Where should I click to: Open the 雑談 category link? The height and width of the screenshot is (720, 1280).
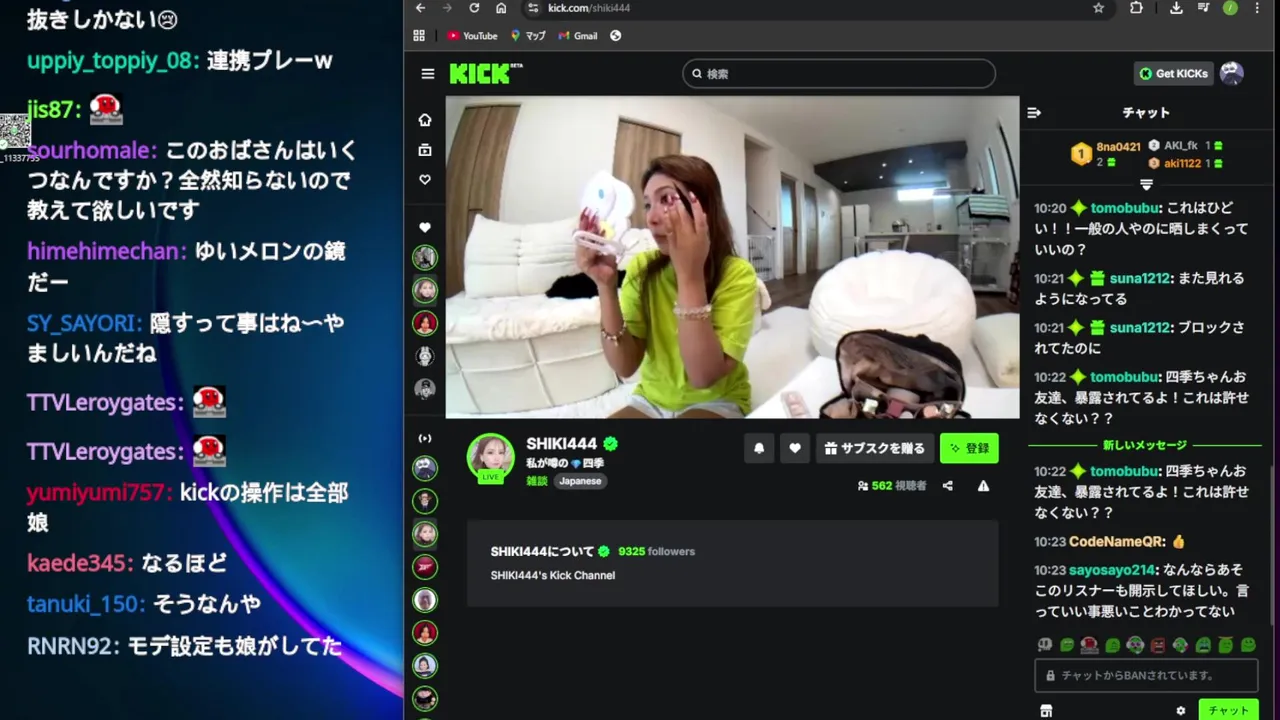click(x=537, y=481)
